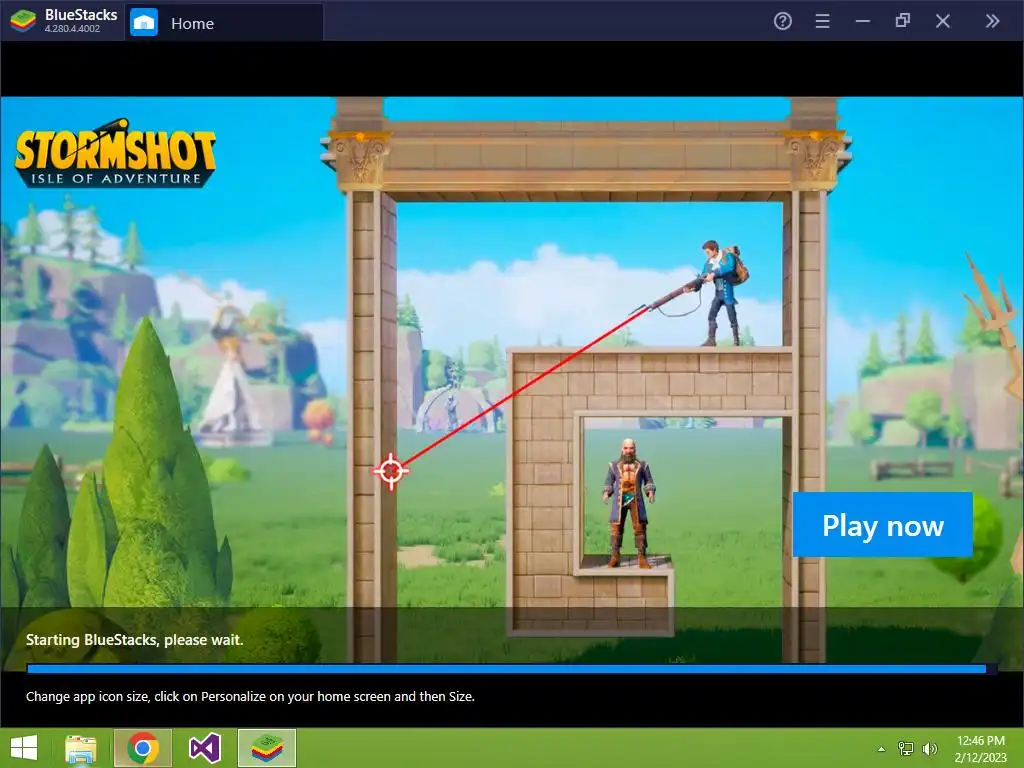Open Google Chrome from the taskbar
Screen dimensions: 1024x768
click(x=142, y=748)
